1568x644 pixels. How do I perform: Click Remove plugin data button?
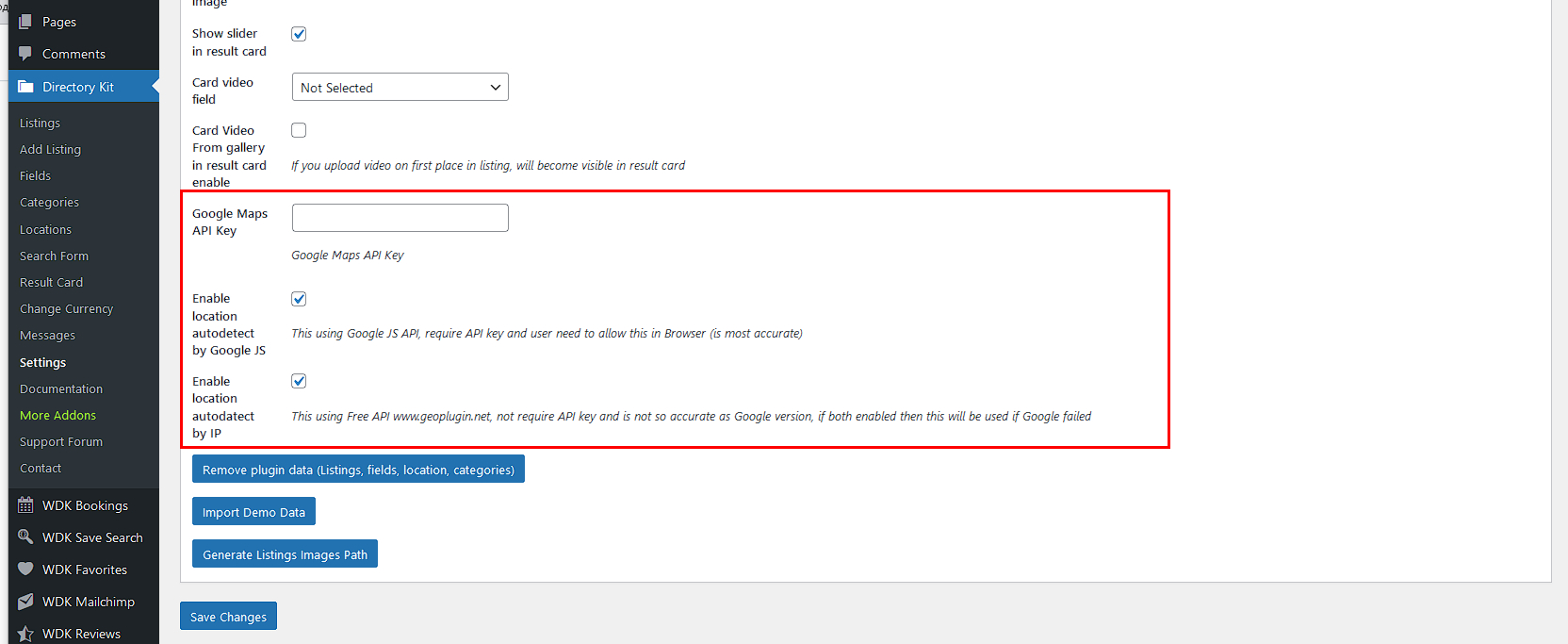pyautogui.click(x=358, y=470)
